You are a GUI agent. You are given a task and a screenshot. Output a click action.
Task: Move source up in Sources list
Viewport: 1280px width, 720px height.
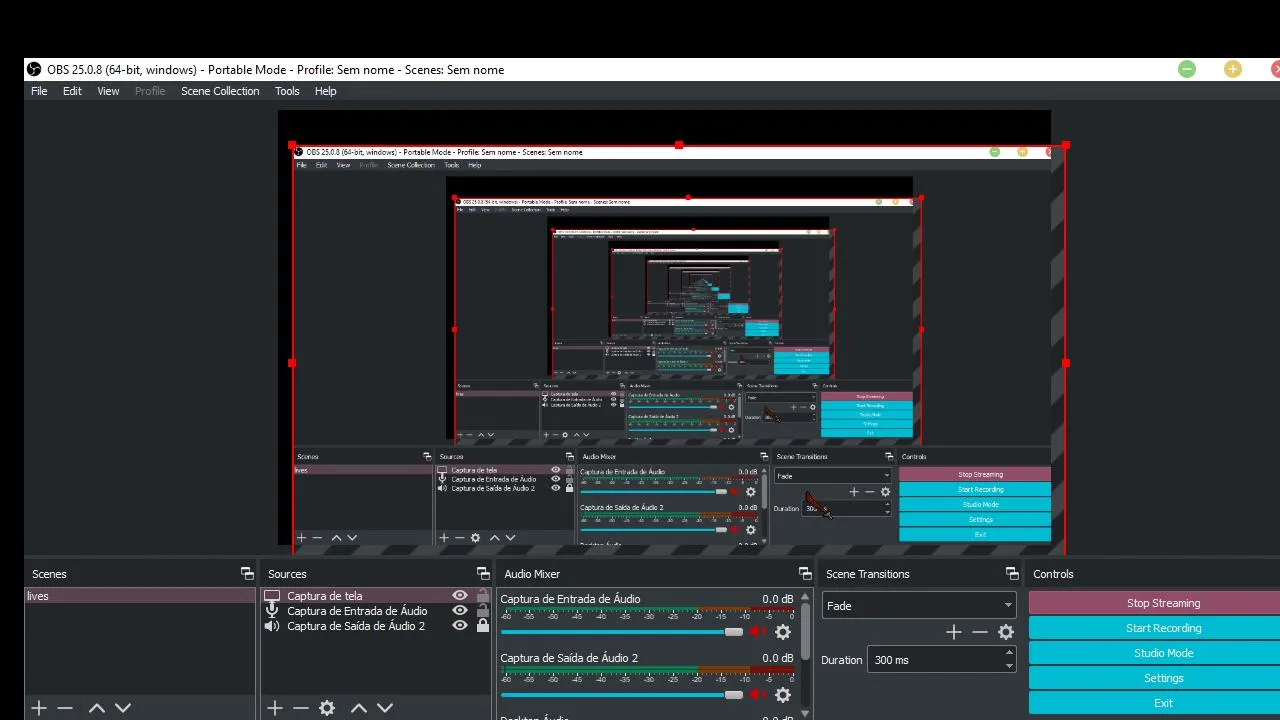coord(359,708)
